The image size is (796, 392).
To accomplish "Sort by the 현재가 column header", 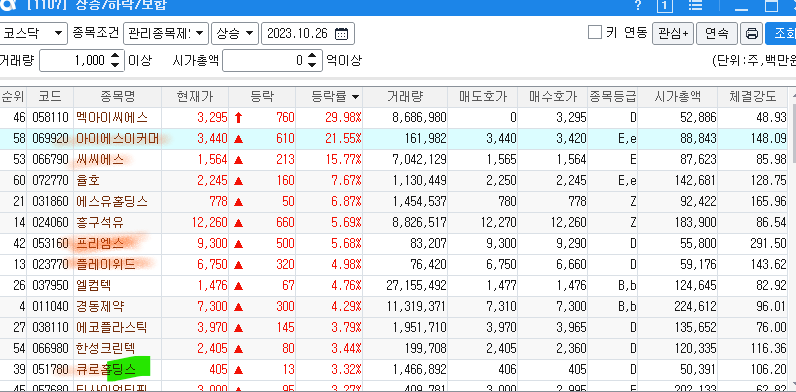I will [195, 96].
